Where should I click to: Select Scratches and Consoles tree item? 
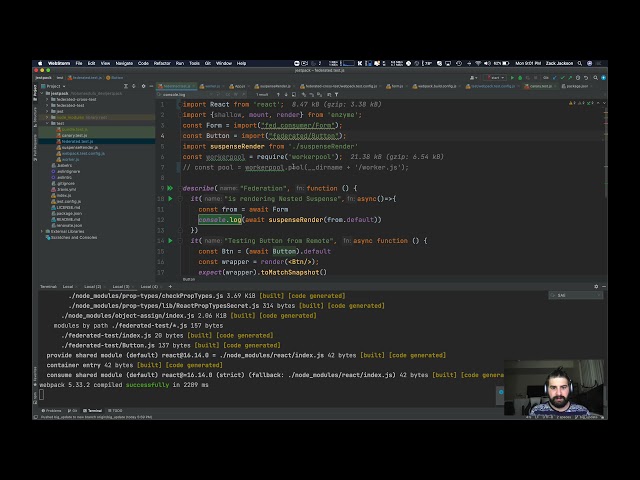pos(73,238)
